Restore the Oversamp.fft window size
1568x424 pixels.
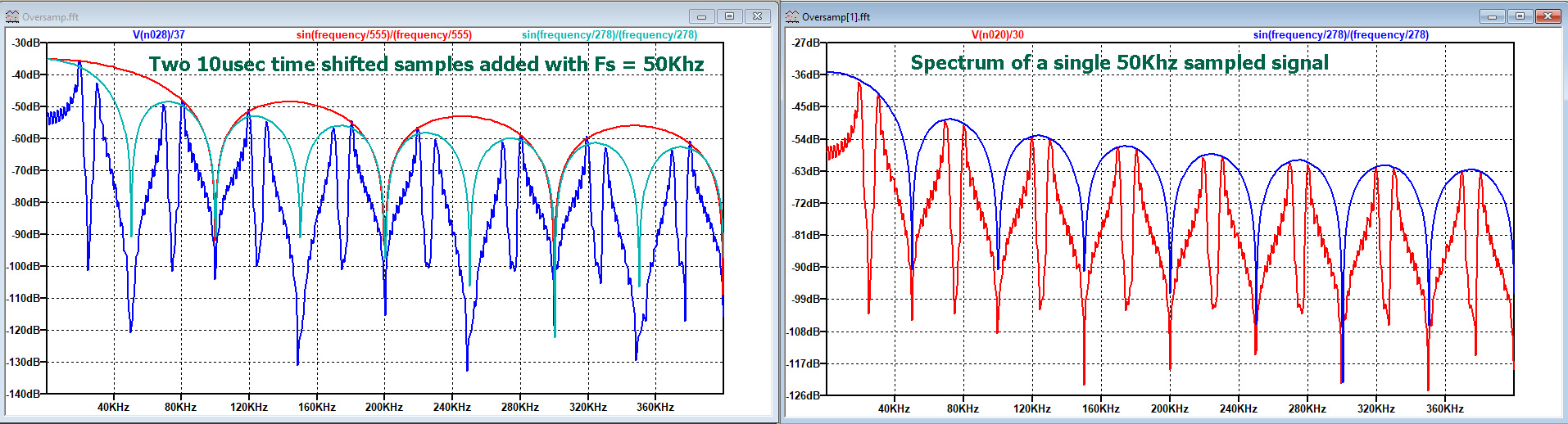[x=729, y=16]
